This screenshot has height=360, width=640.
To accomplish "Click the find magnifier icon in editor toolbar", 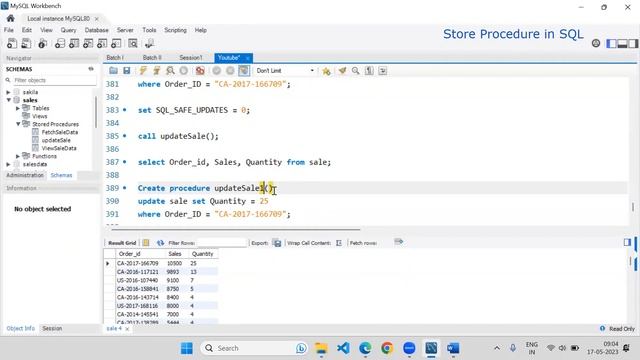I will [356, 71].
